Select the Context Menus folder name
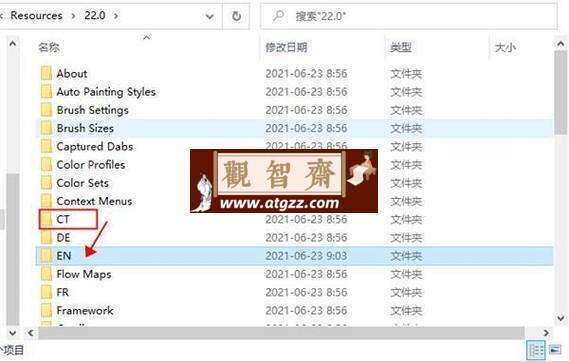Screen dimensions: 569x362 (x=94, y=201)
